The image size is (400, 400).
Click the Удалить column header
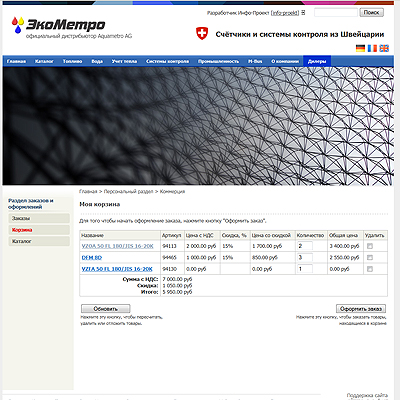(x=374, y=235)
